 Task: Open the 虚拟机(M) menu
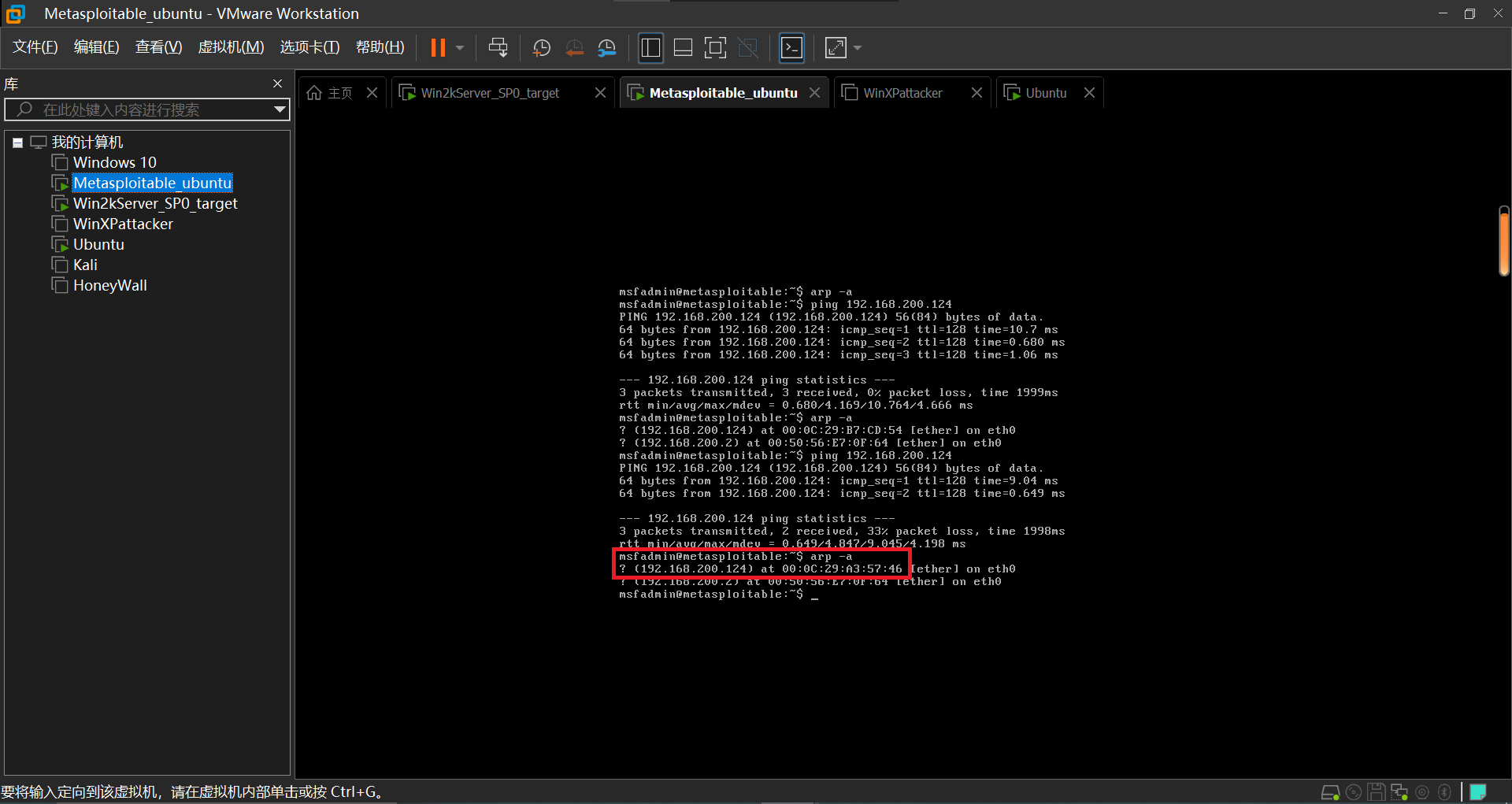pyautogui.click(x=231, y=47)
